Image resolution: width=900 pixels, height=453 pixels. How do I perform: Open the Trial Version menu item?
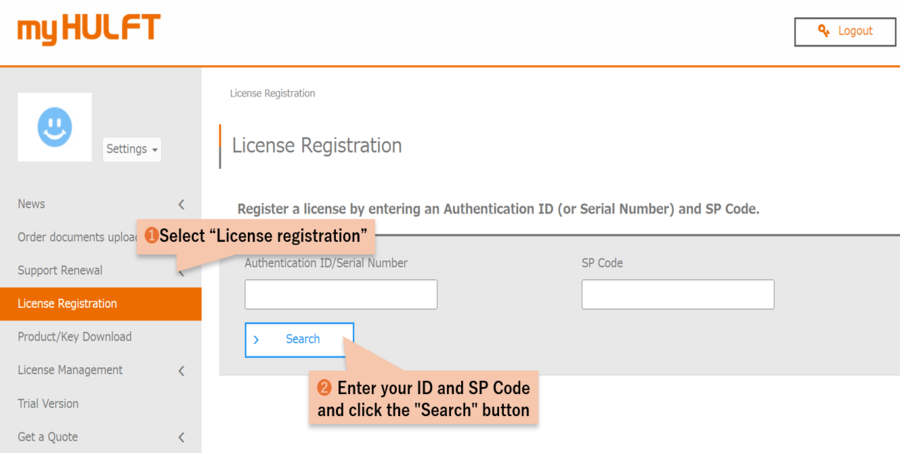100,404
